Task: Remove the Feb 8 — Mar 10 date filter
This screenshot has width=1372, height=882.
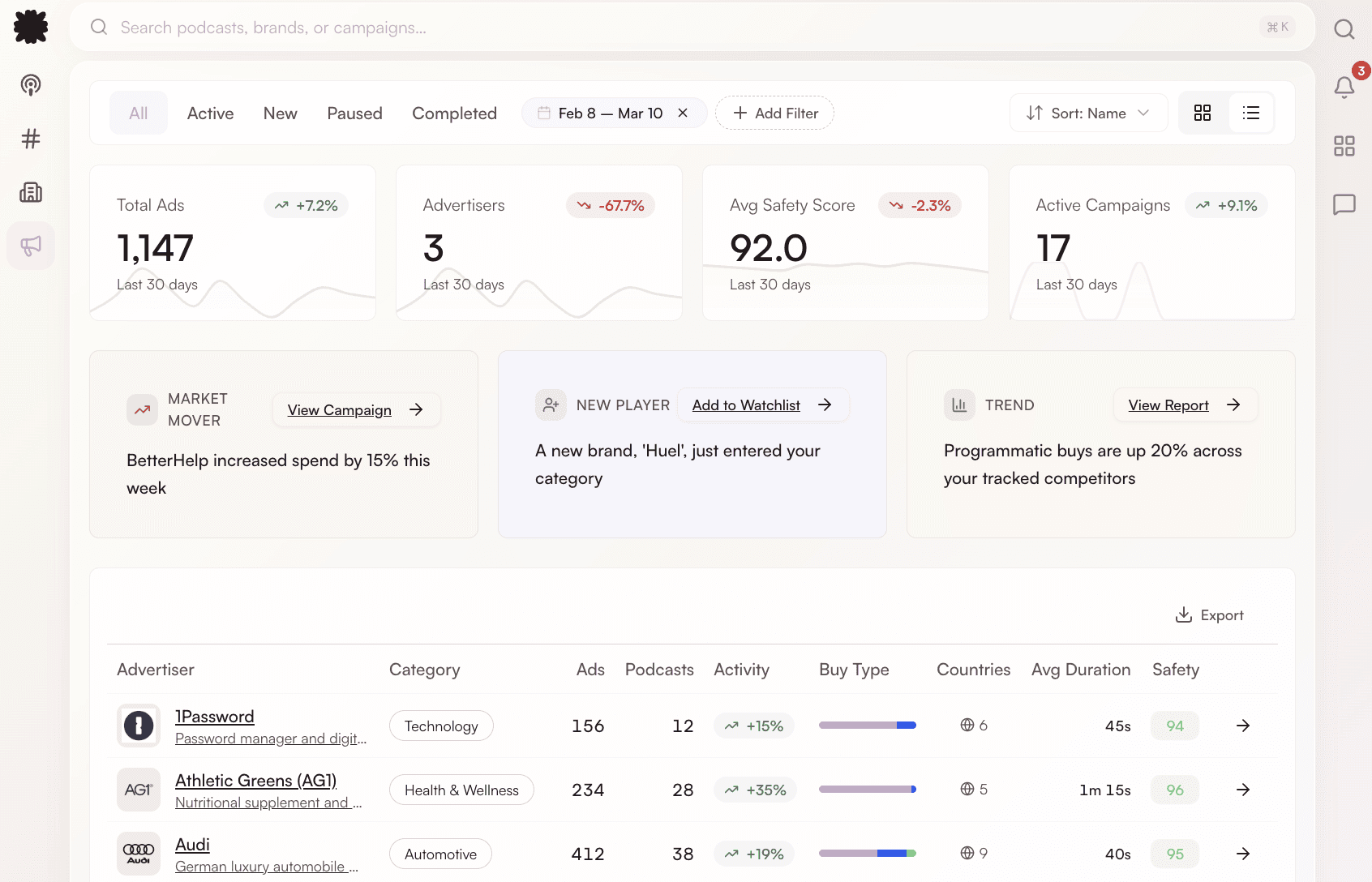Action: (x=683, y=113)
